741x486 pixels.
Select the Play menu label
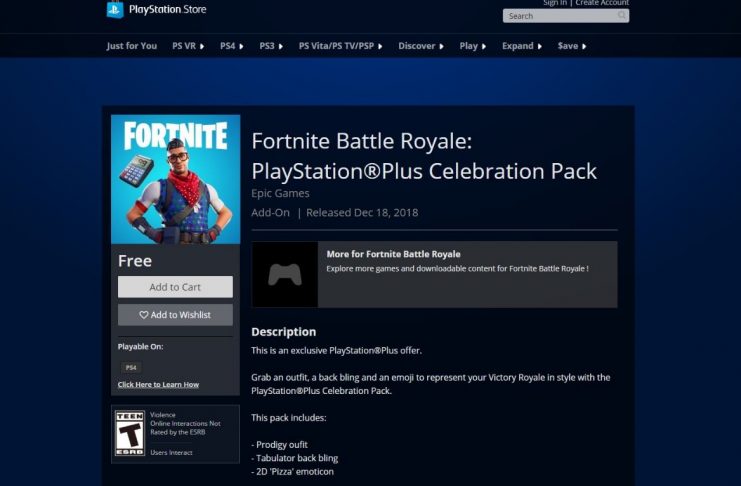[468, 46]
